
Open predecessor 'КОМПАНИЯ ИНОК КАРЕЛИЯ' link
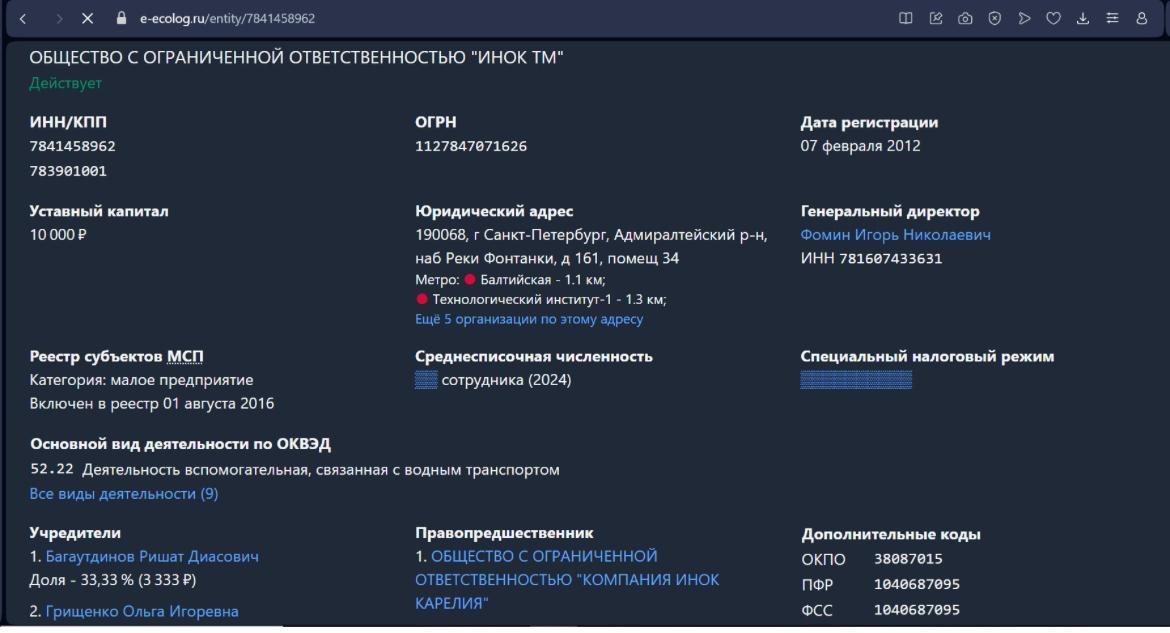pyautogui.click(x=567, y=580)
